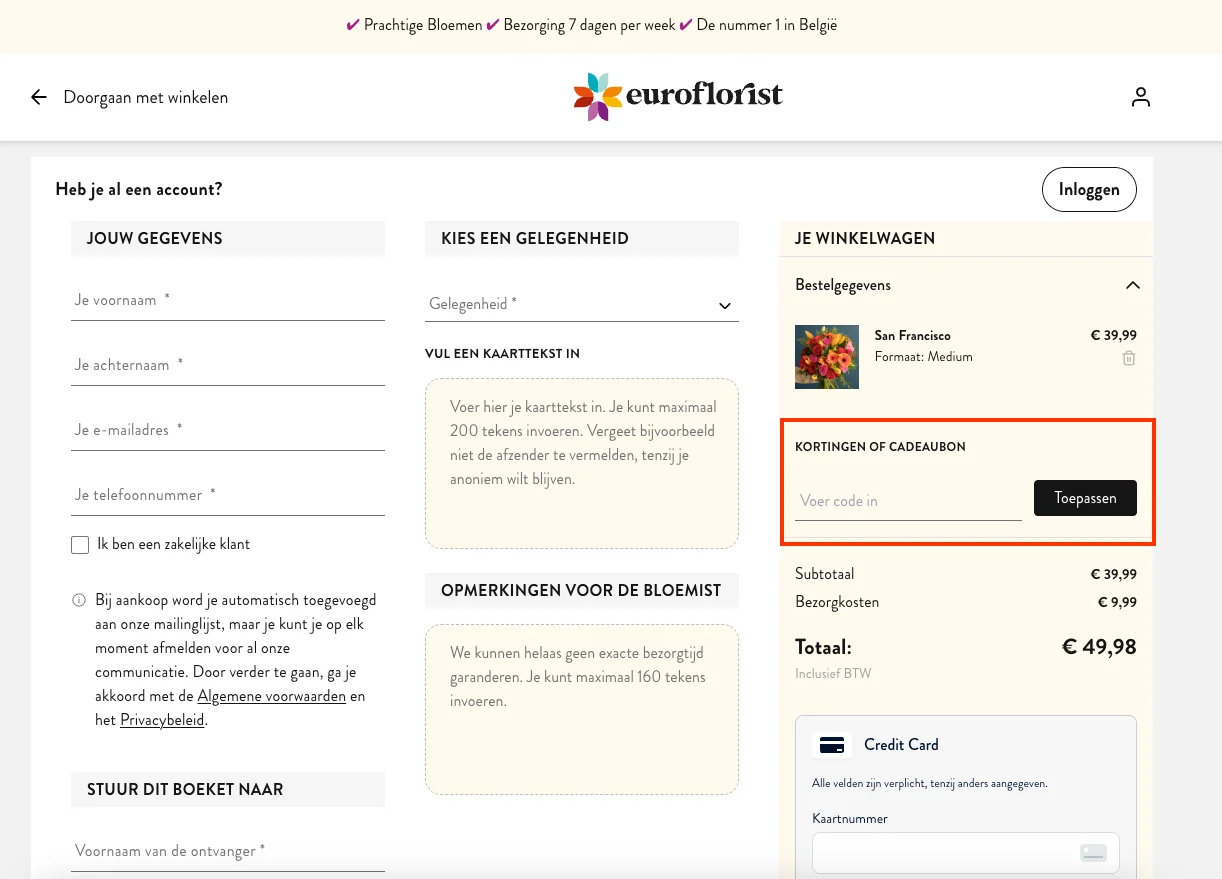
Task: Collapse the Bestelgegevens section
Action: 1132,284
